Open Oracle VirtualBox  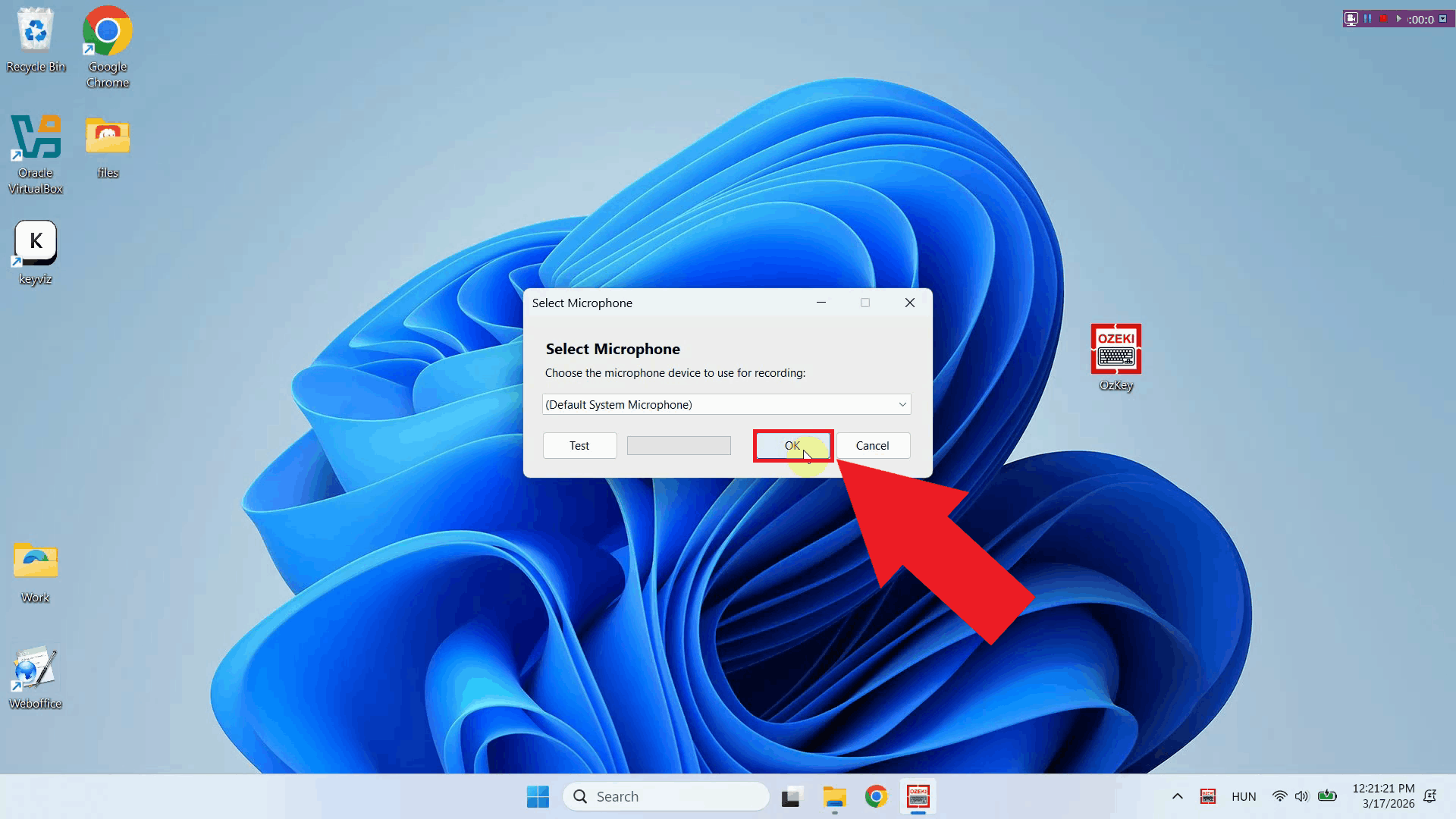(x=35, y=136)
